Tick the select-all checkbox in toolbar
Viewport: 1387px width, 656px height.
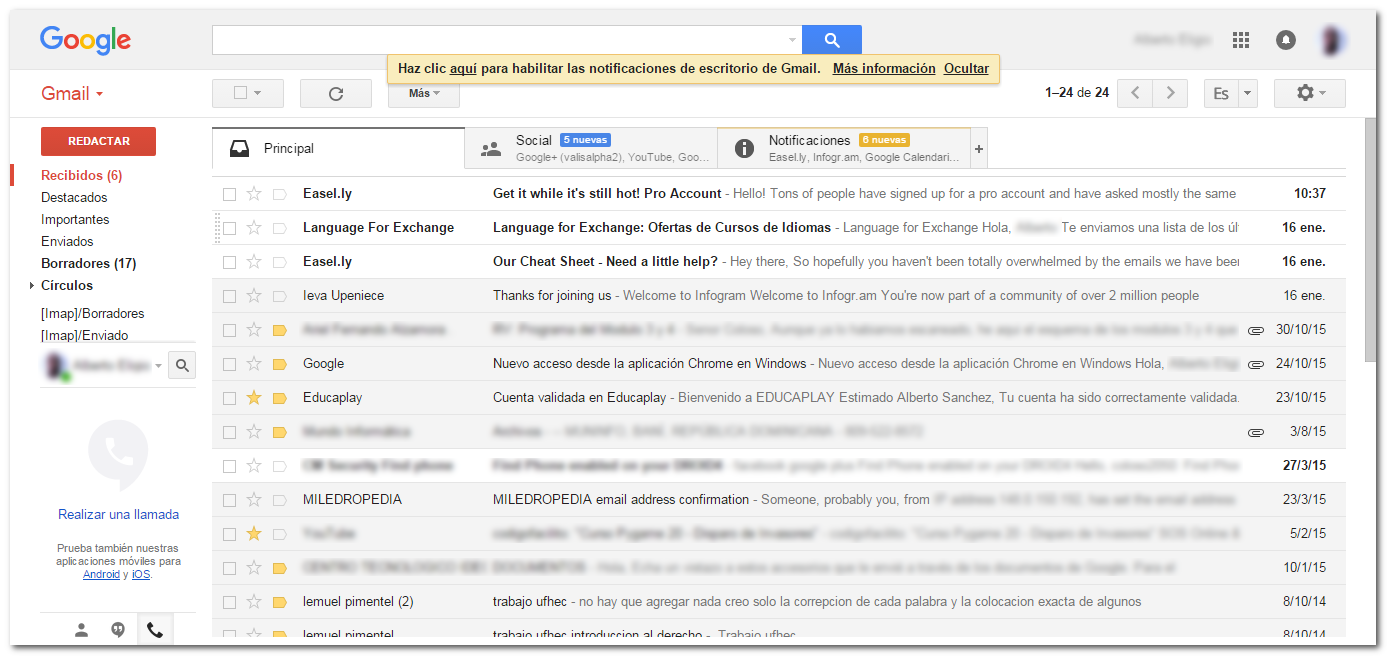pos(240,93)
